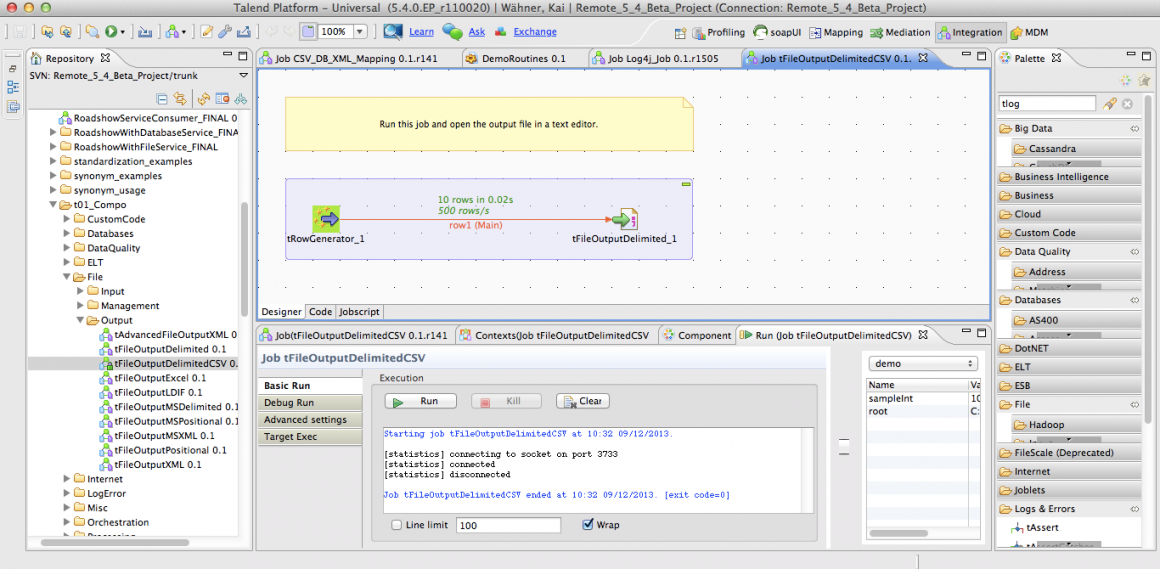Uncheck the Wrap checkbox
The image size is (1160, 569).
click(x=587, y=525)
